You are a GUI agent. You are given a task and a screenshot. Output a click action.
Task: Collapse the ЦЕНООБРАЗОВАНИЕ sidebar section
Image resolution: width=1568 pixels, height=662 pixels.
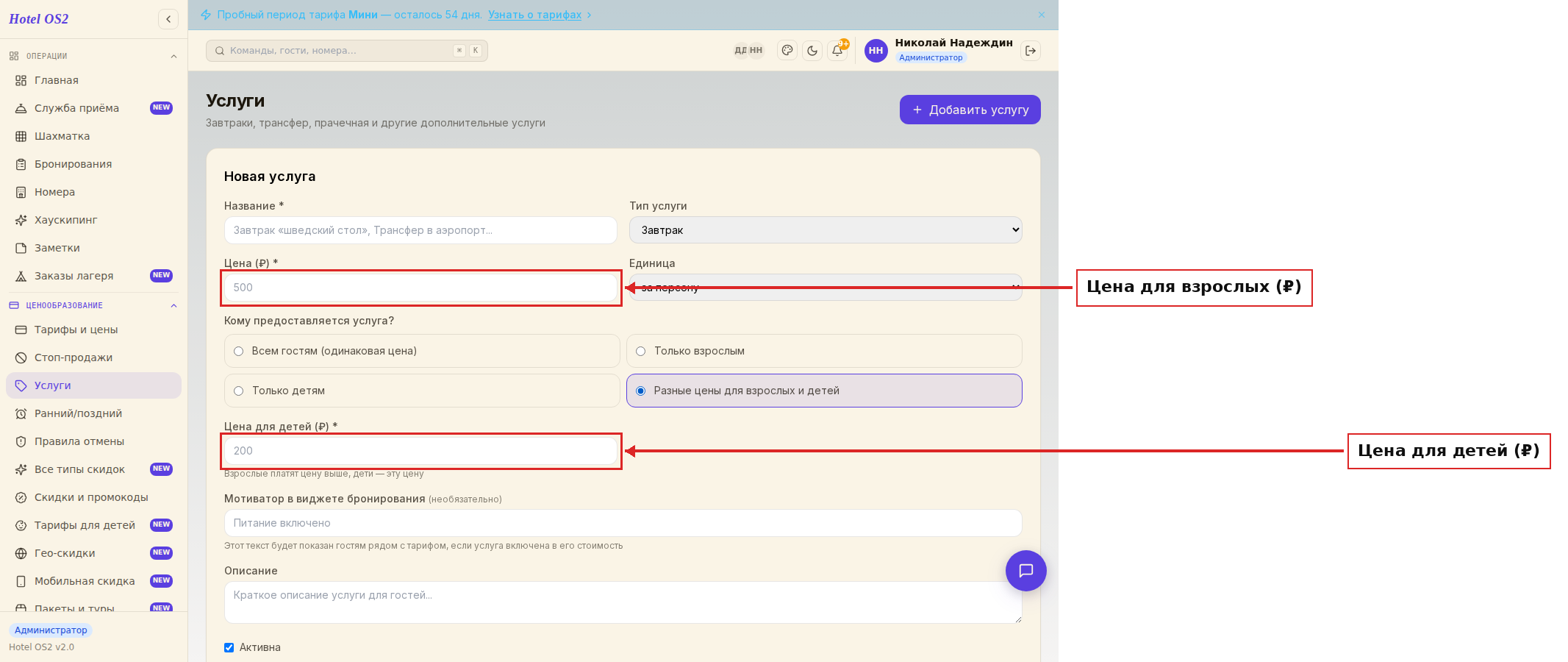[x=174, y=306]
